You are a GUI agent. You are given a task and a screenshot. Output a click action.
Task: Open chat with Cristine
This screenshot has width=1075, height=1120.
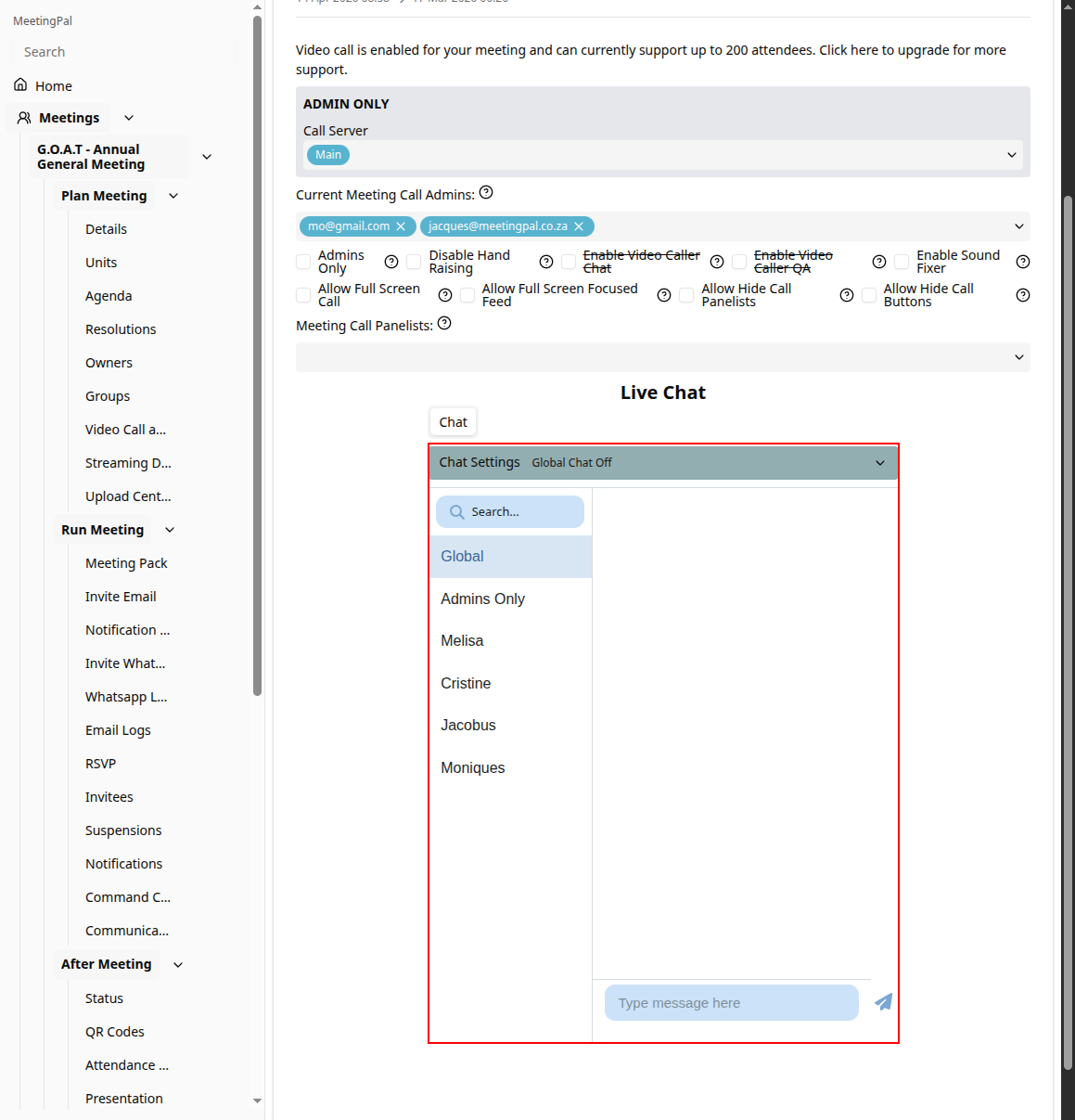point(511,684)
